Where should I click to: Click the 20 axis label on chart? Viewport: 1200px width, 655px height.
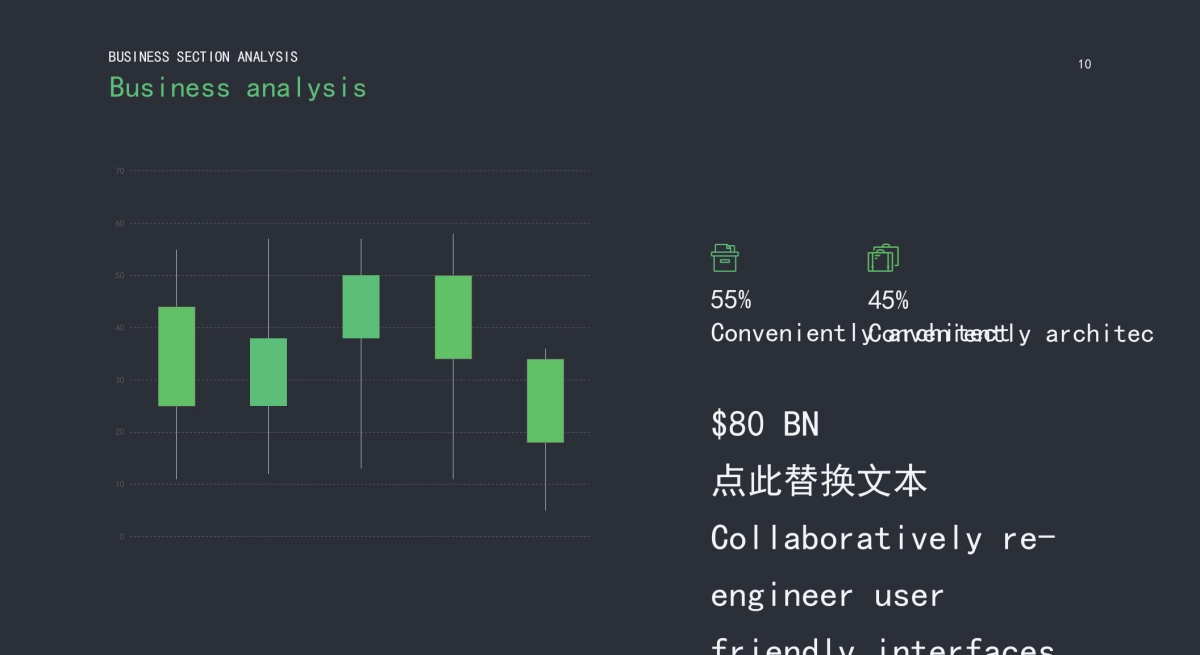click(x=120, y=432)
